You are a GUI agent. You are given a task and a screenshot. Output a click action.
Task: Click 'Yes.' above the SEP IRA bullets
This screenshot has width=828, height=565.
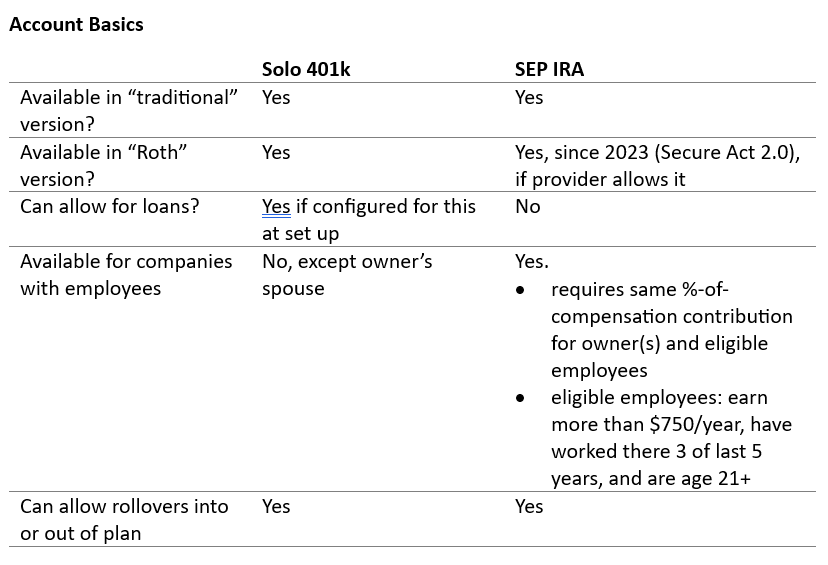click(x=531, y=261)
